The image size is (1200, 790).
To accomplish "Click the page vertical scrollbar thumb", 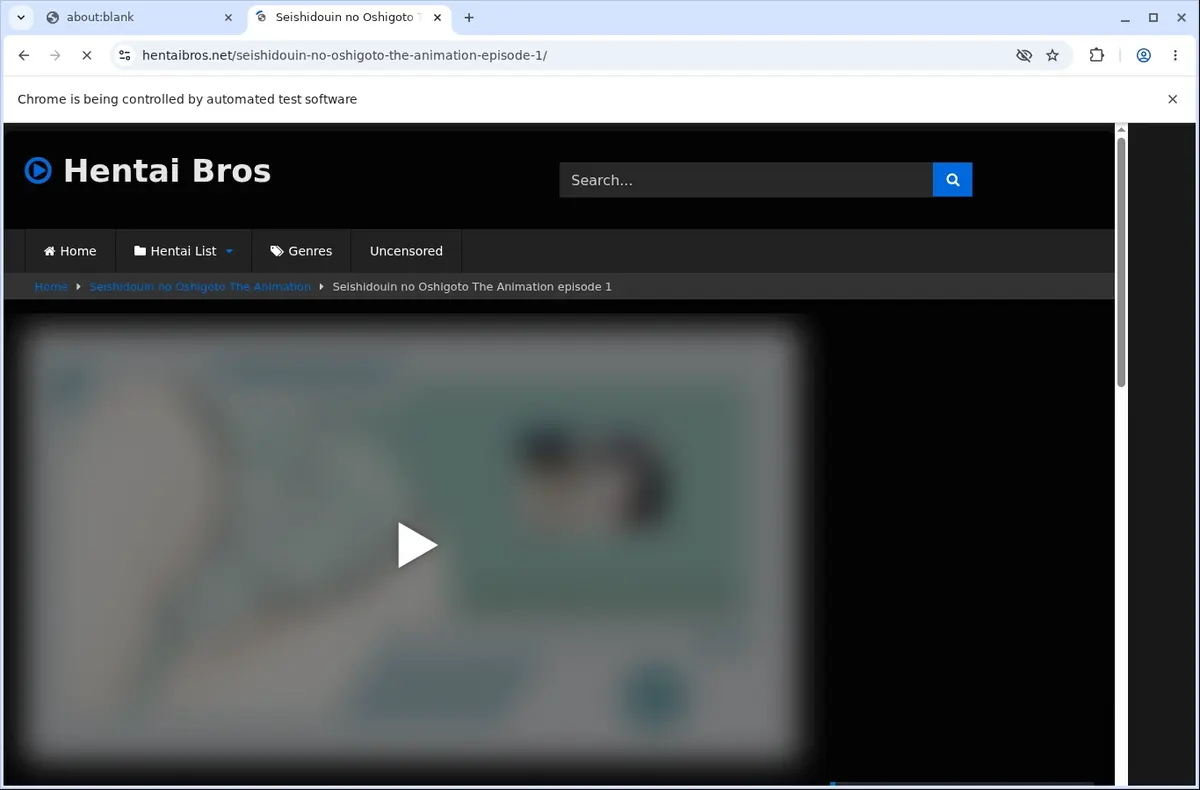I will (x=1121, y=262).
